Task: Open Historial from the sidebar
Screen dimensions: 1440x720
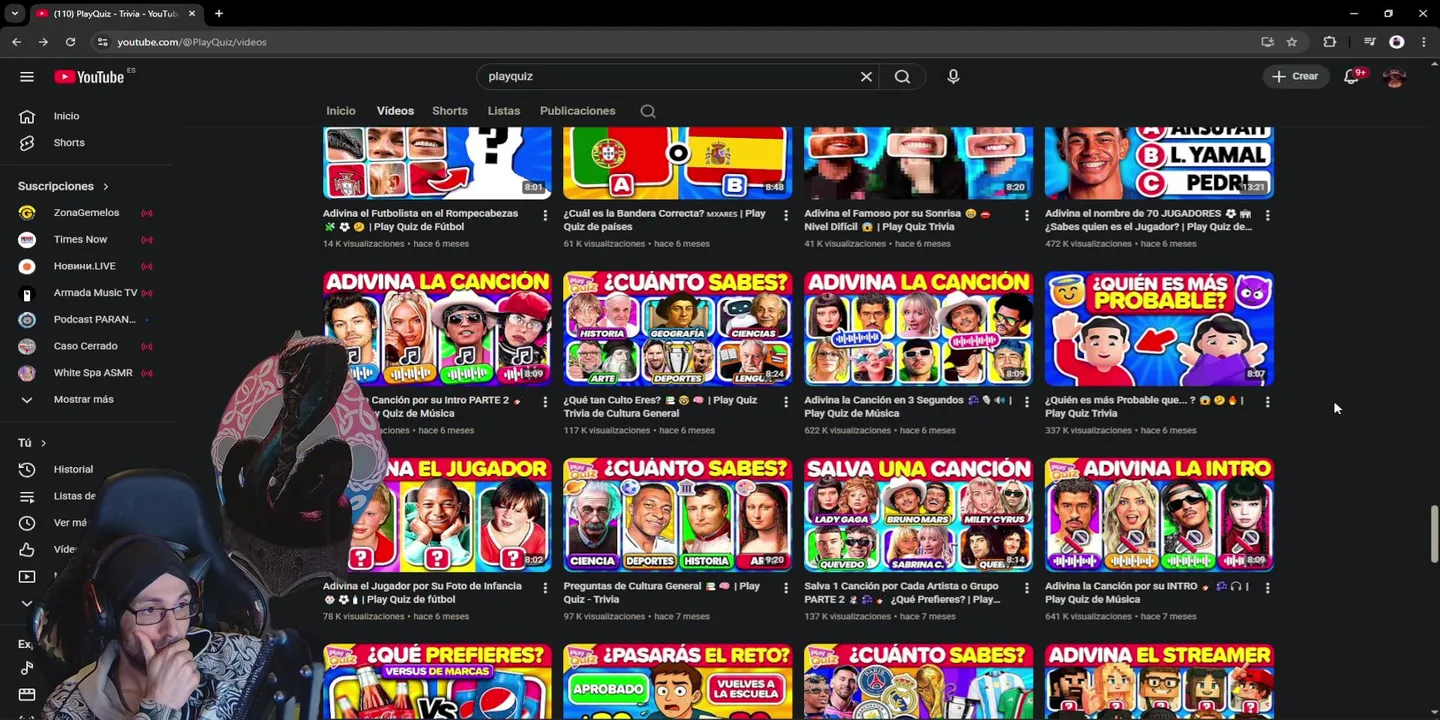Action: tap(73, 469)
